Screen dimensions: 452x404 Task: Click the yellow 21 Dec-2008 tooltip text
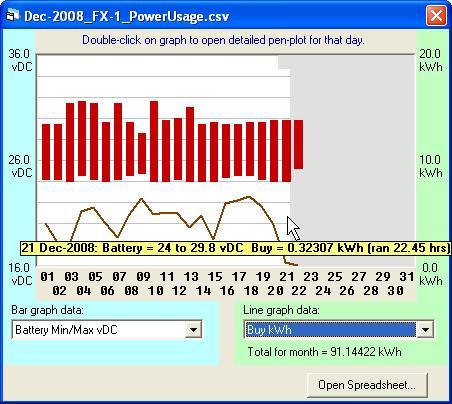point(235,248)
